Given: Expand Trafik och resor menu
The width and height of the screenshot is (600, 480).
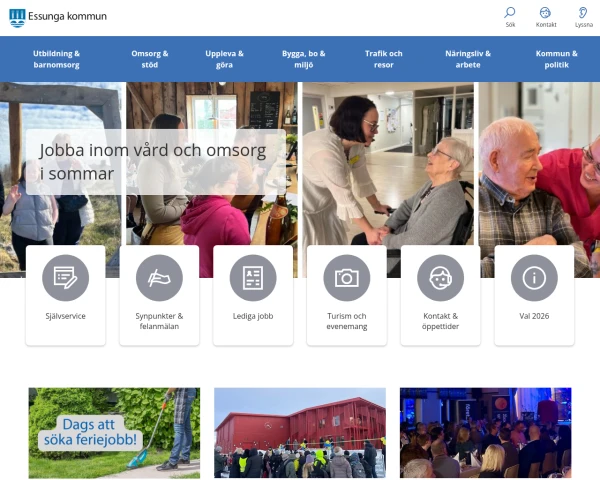Looking at the screenshot, I should click(383, 59).
